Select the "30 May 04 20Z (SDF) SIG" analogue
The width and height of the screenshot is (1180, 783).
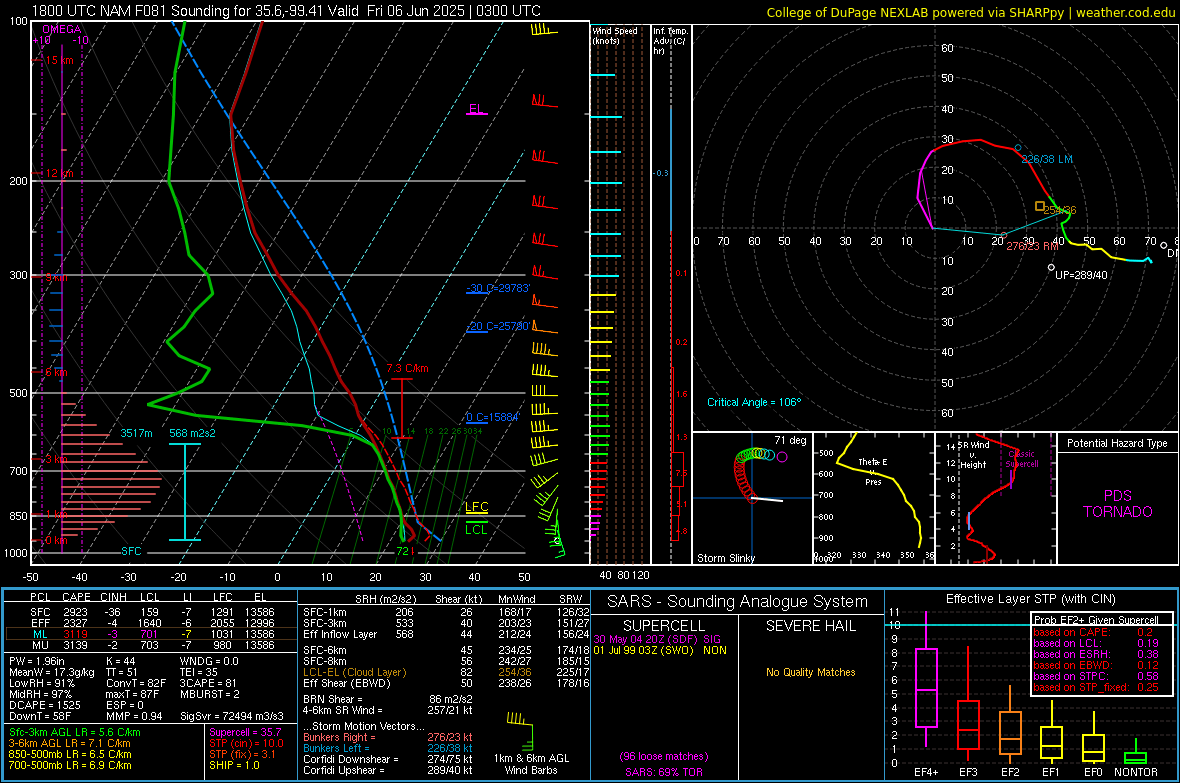pyautogui.click(x=657, y=639)
